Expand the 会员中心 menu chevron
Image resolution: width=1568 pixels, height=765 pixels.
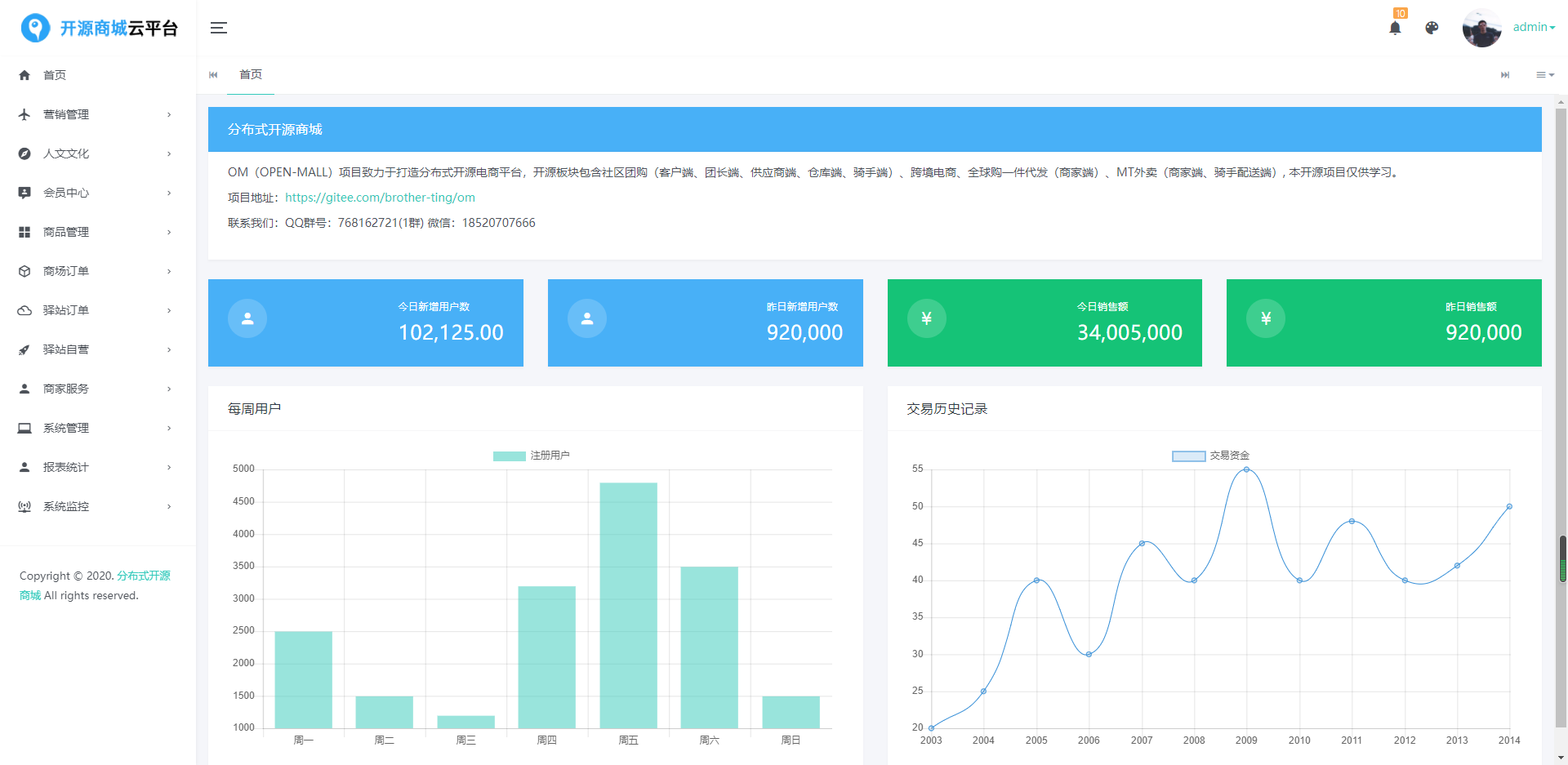[169, 193]
